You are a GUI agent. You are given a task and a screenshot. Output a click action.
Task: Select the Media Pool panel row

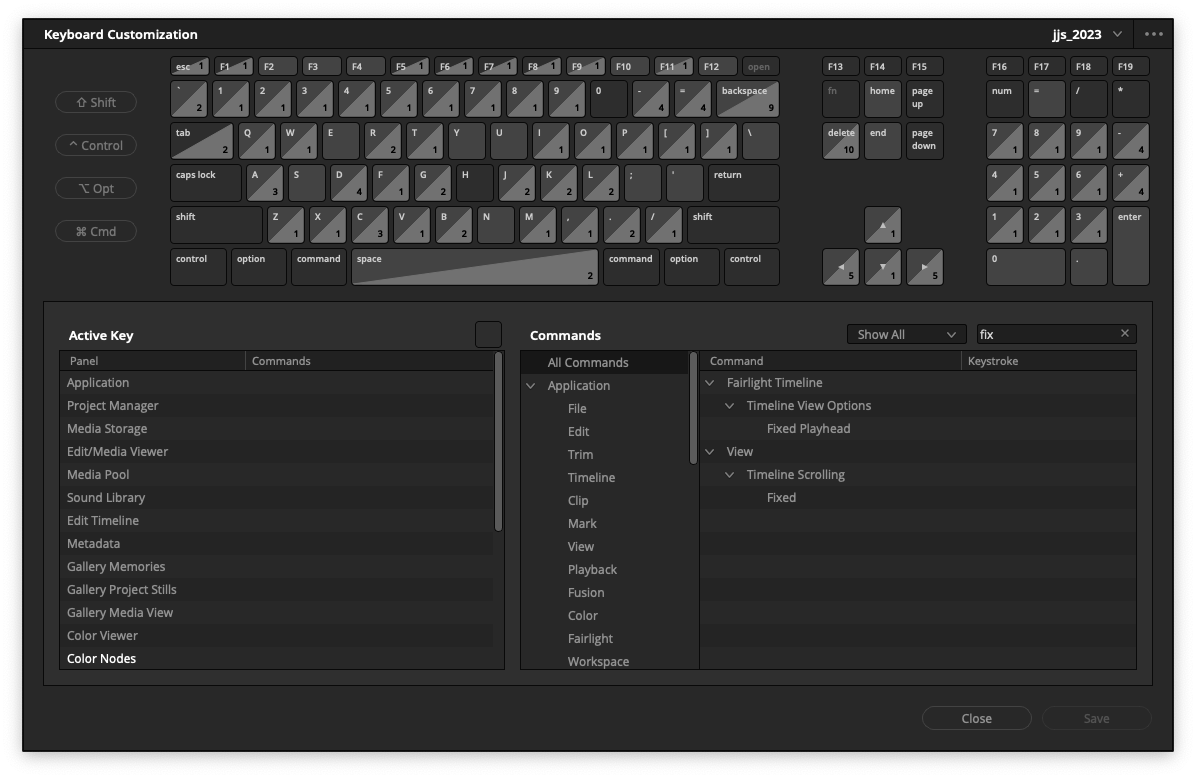click(276, 474)
